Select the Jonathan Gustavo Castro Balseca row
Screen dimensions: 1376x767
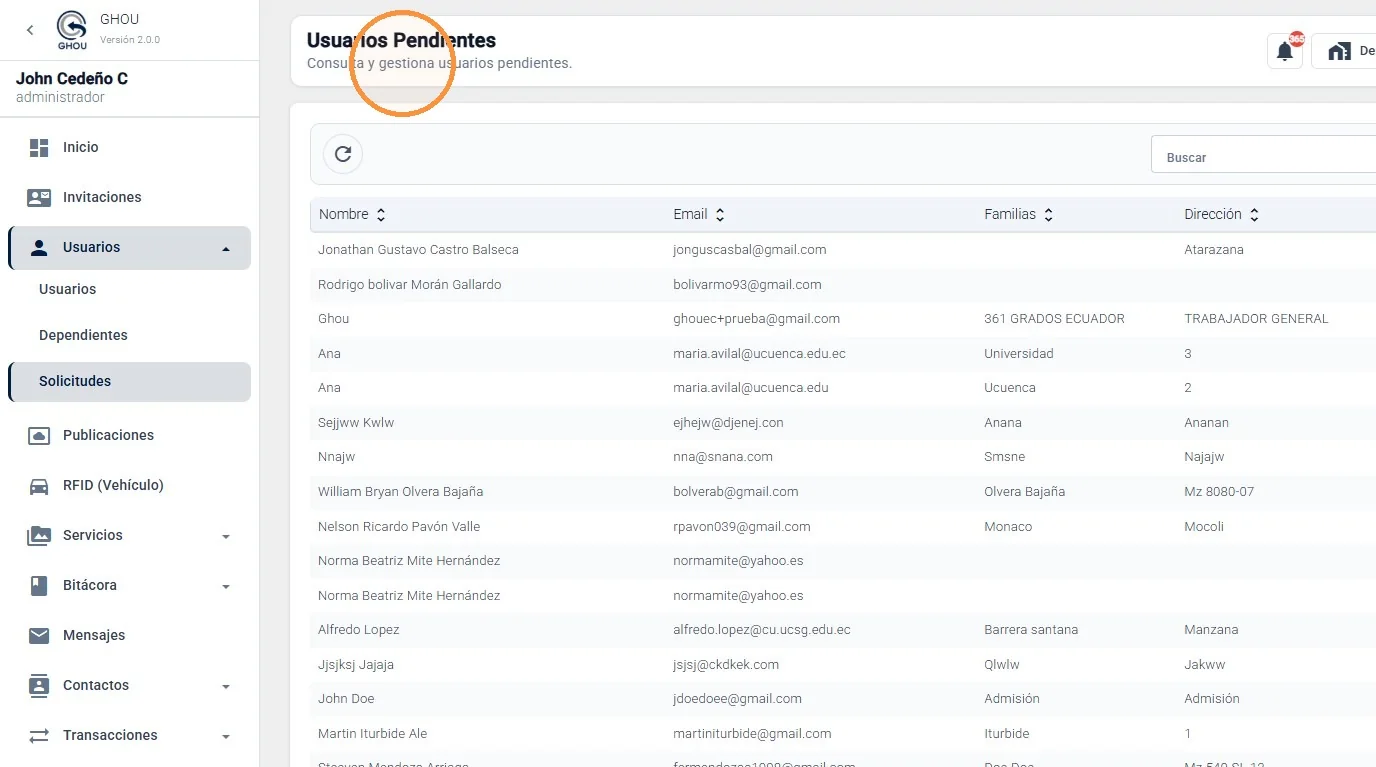pyautogui.click(x=843, y=250)
